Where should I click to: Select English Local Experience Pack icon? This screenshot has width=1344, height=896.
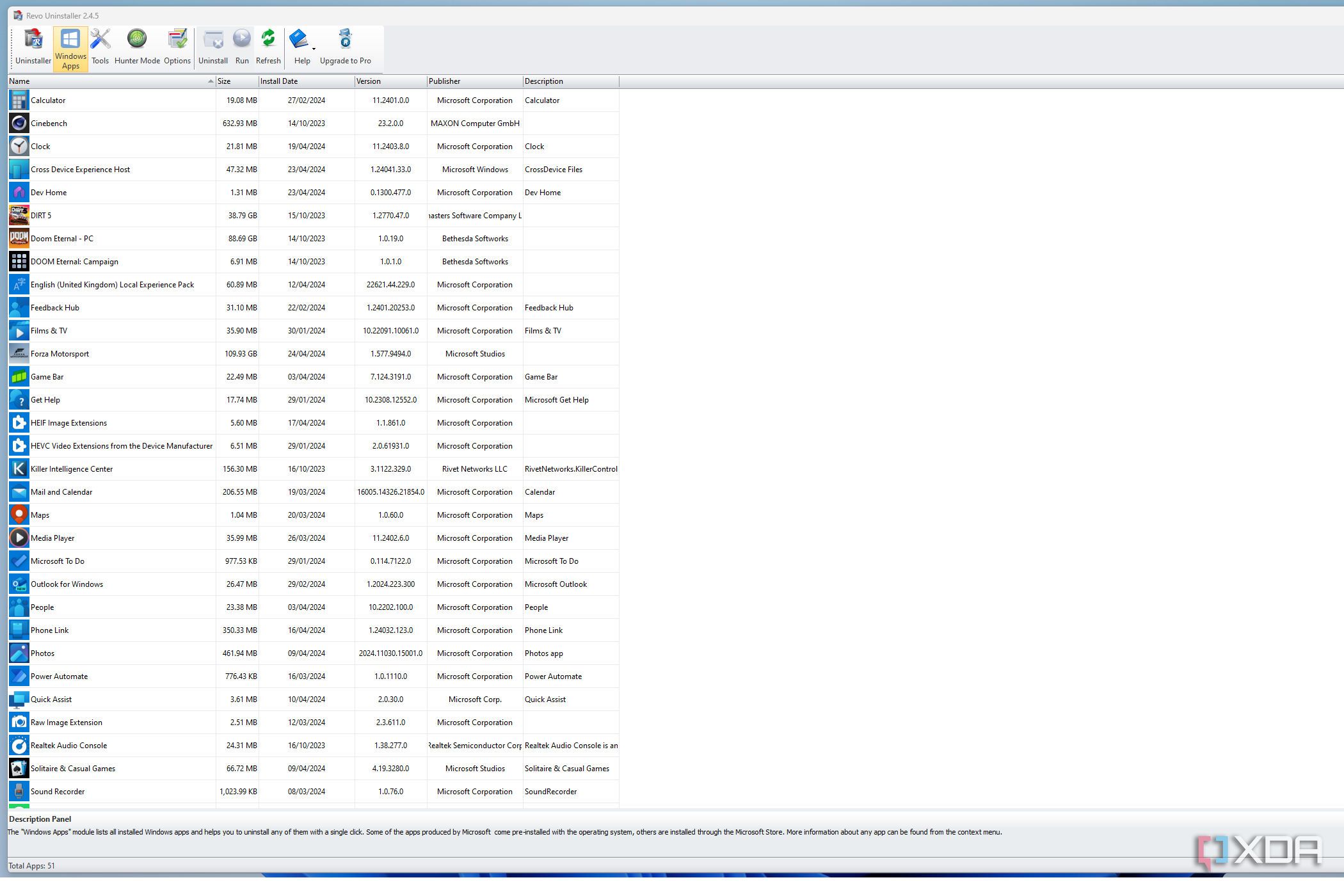tap(19, 285)
